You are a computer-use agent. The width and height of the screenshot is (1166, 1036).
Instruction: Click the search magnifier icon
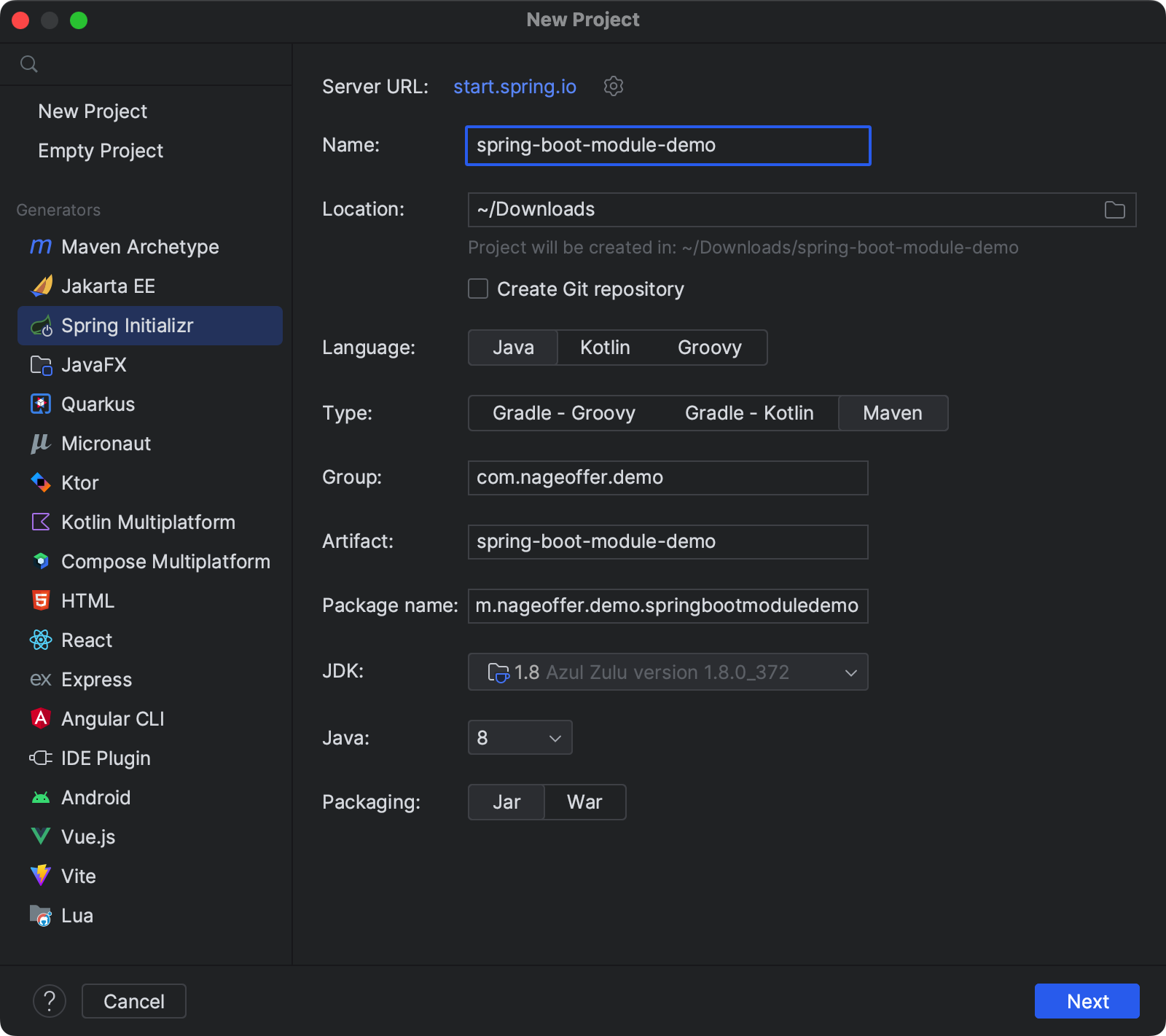pyautogui.click(x=29, y=64)
